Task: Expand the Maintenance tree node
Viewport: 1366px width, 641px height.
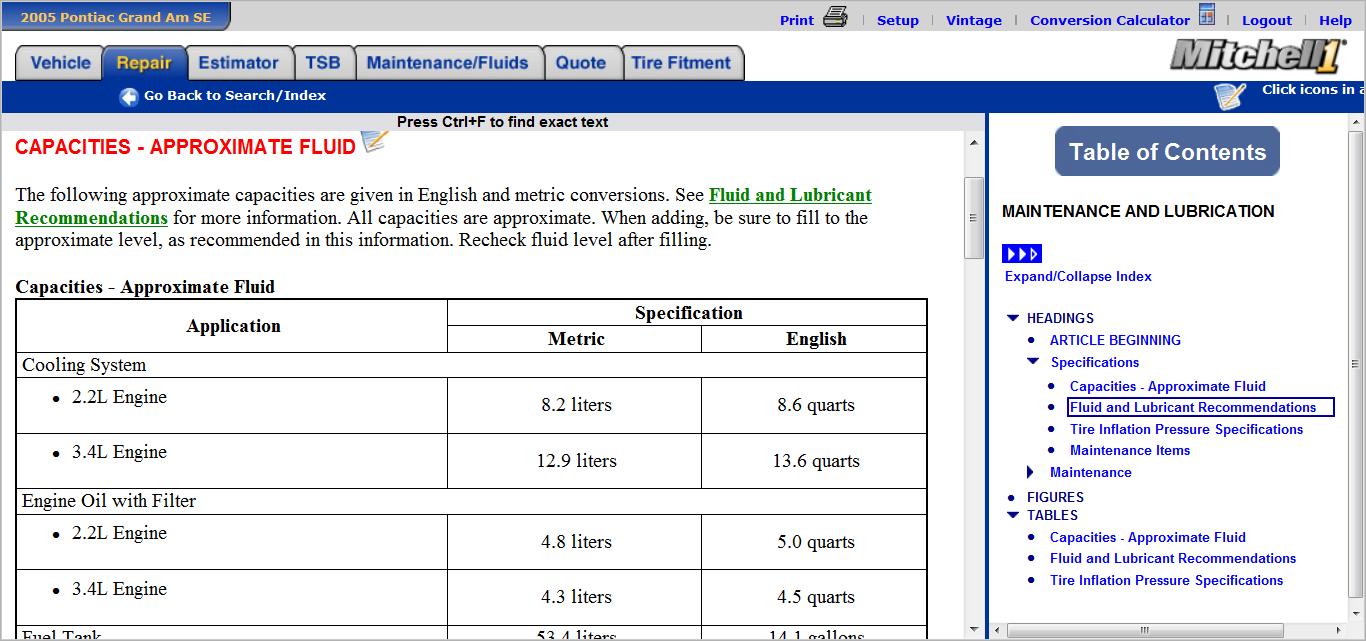Action: click(1031, 472)
